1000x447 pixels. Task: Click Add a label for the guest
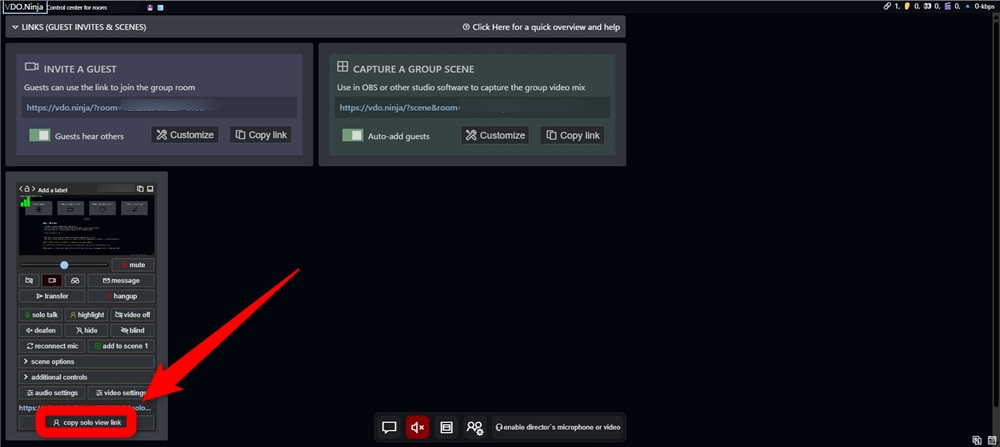coord(52,190)
